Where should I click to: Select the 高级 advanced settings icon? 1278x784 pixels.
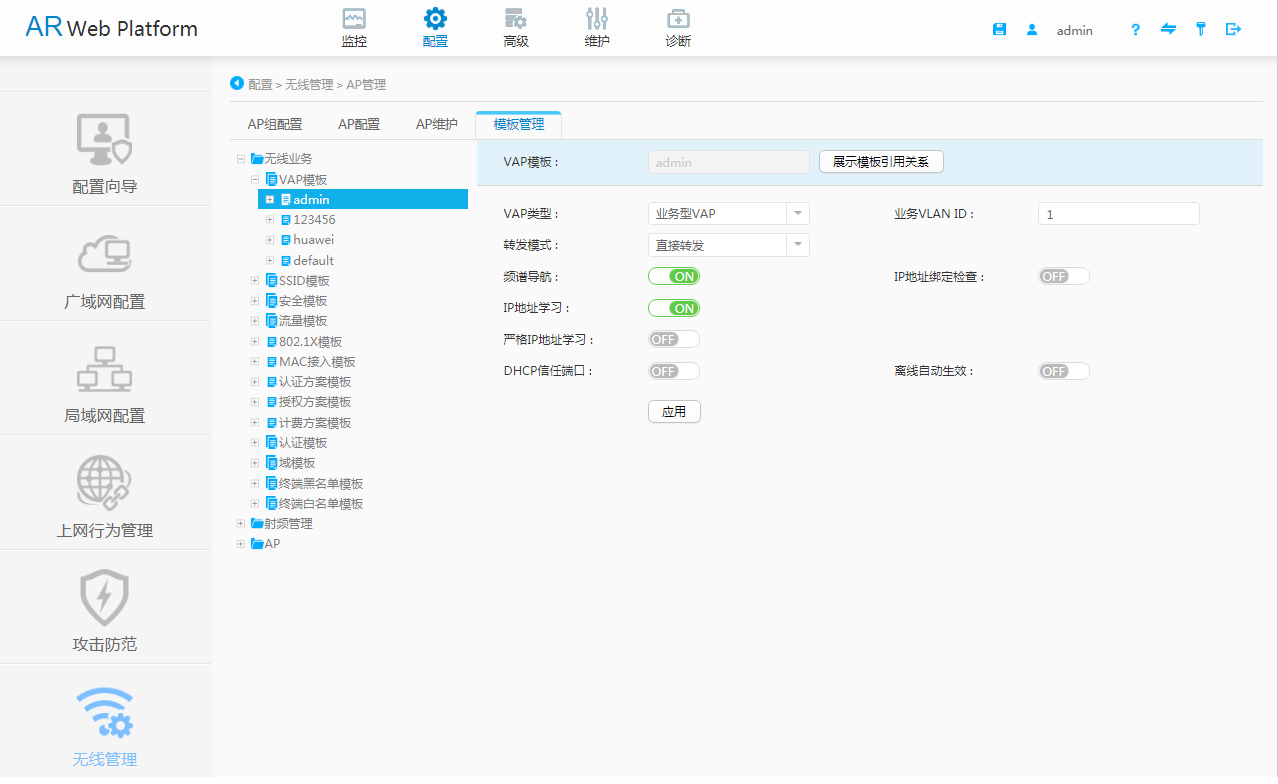[x=516, y=27]
